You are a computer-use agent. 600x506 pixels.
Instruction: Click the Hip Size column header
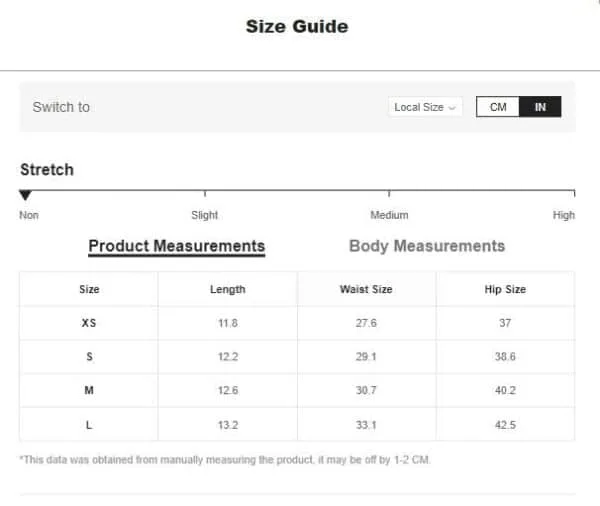point(505,289)
